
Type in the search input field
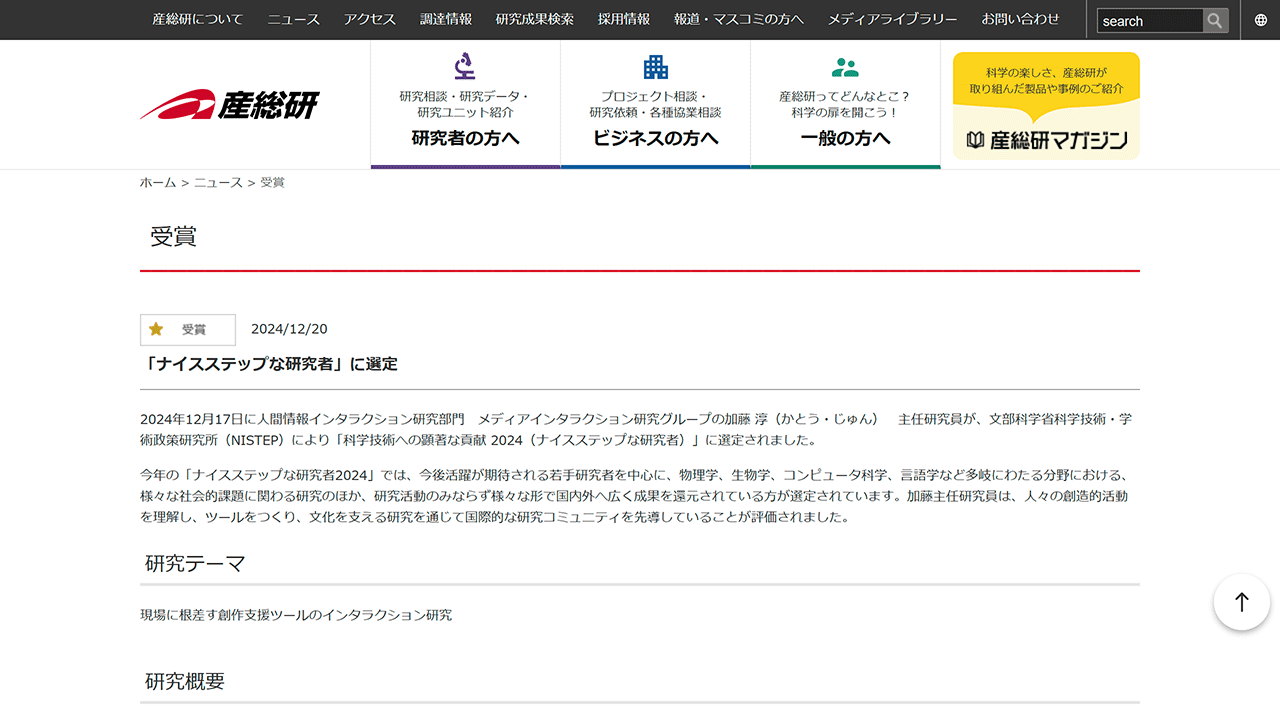click(1149, 21)
